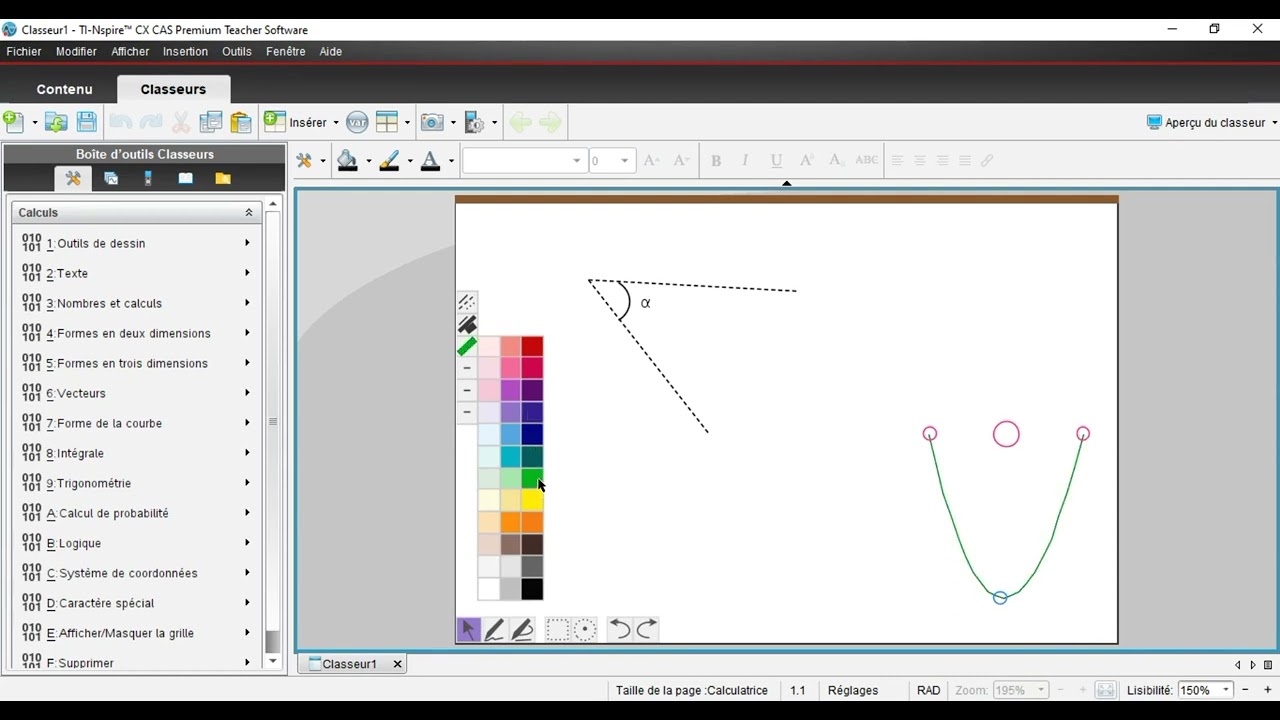Open the font size combo box
The height and width of the screenshot is (720, 1280).
pos(611,160)
